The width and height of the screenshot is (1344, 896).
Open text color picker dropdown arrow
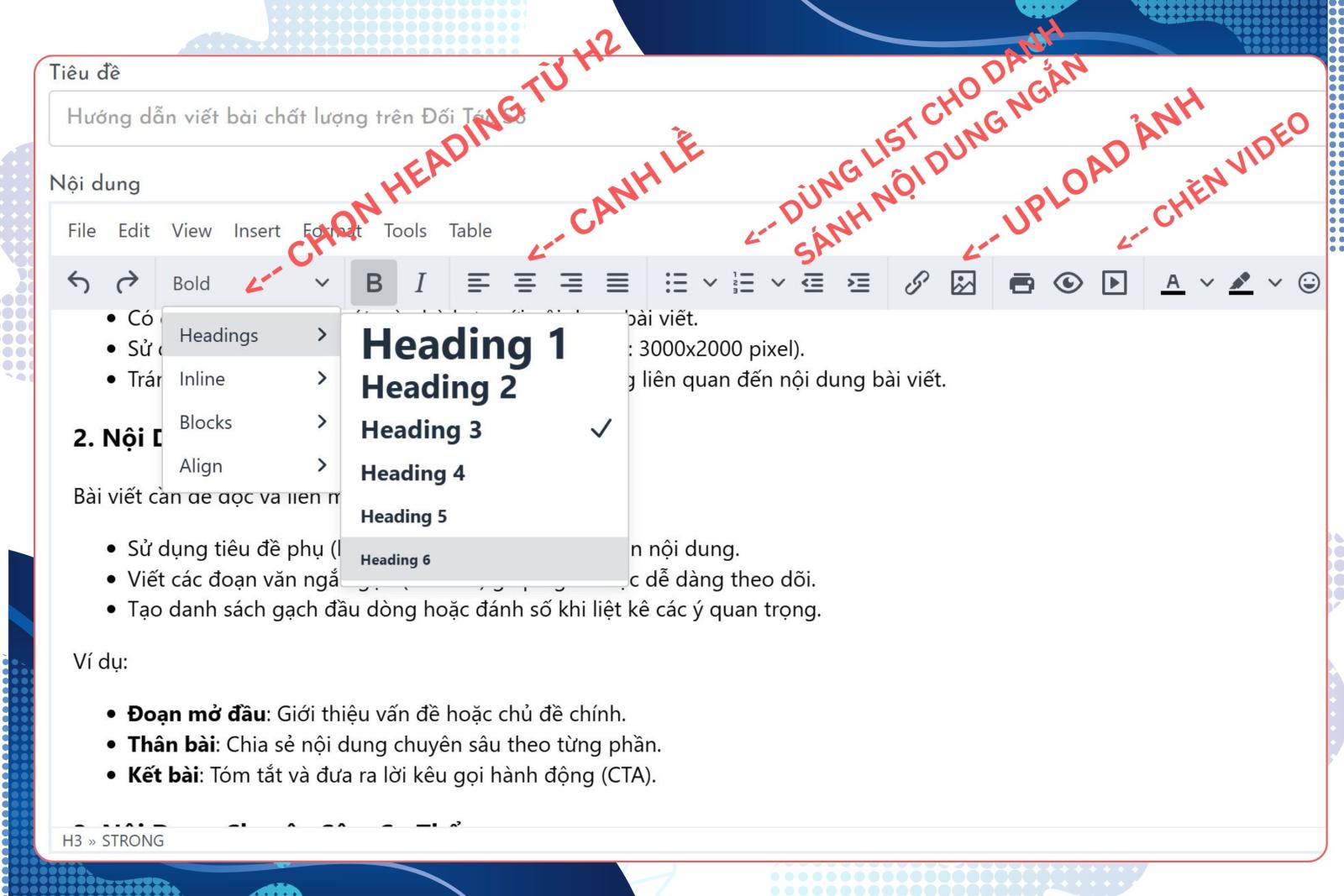coord(1207,283)
